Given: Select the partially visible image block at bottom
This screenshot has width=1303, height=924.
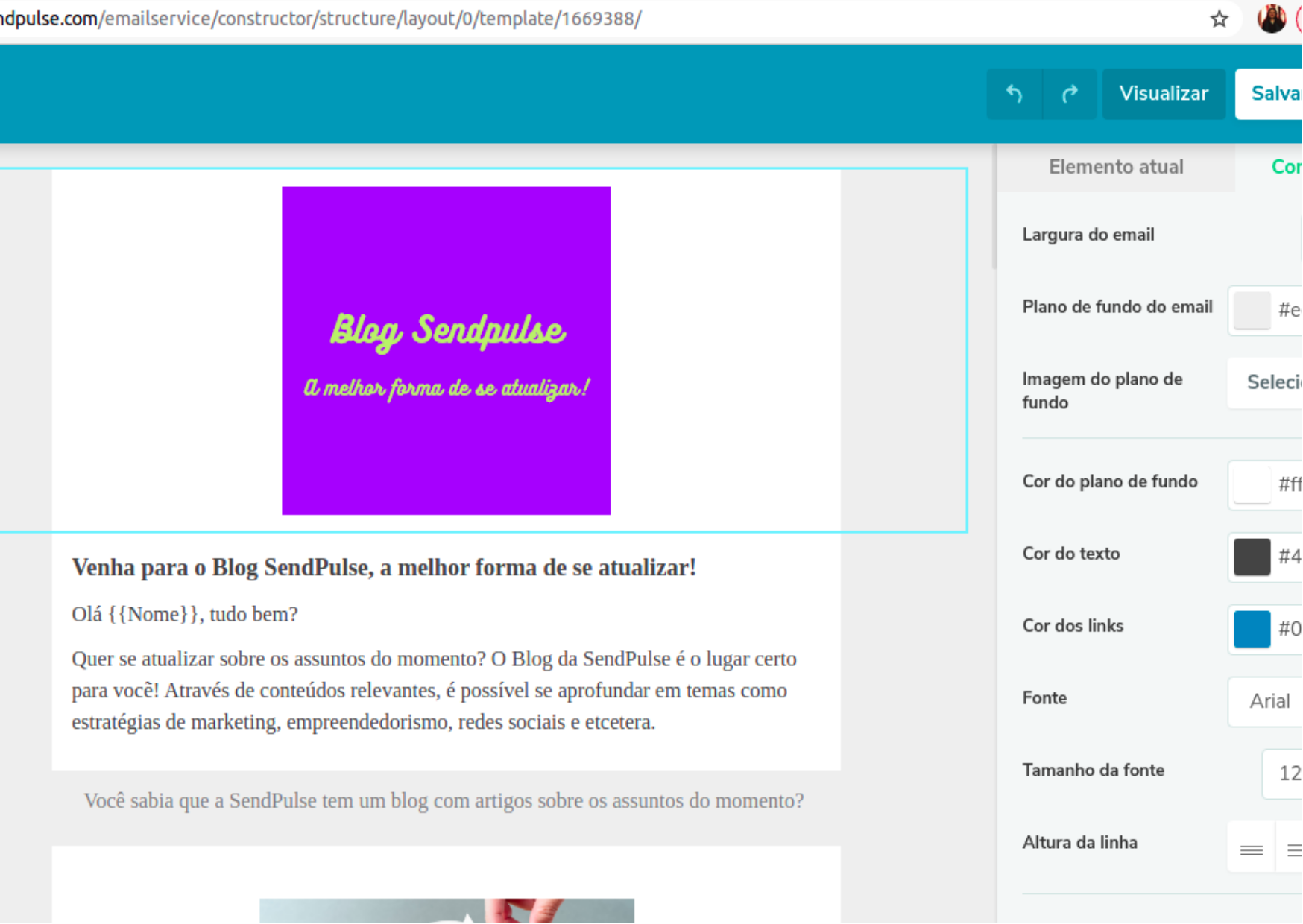Looking at the screenshot, I should coord(447,911).
